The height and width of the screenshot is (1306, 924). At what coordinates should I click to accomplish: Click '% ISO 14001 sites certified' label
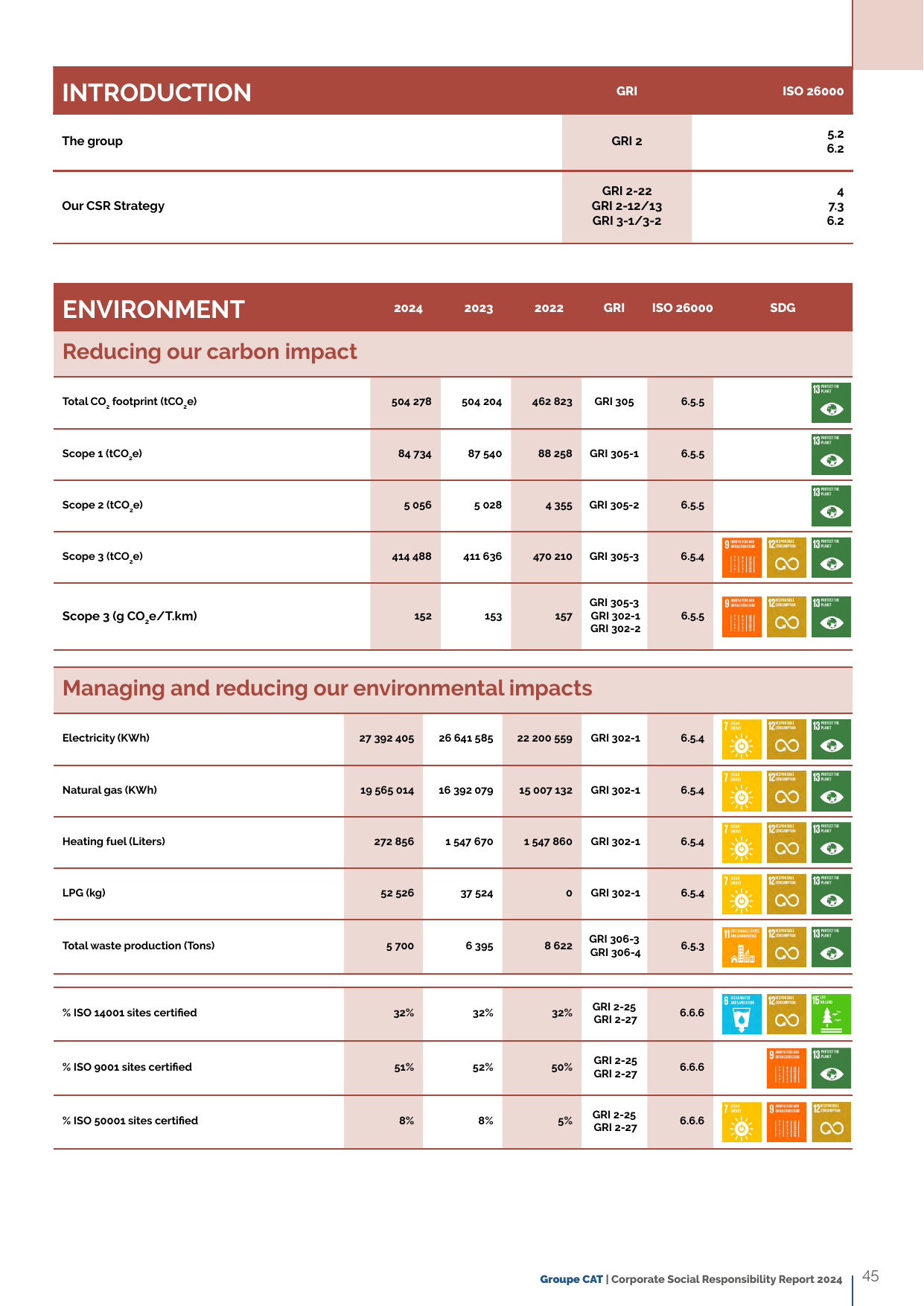tap(130, 1013)
